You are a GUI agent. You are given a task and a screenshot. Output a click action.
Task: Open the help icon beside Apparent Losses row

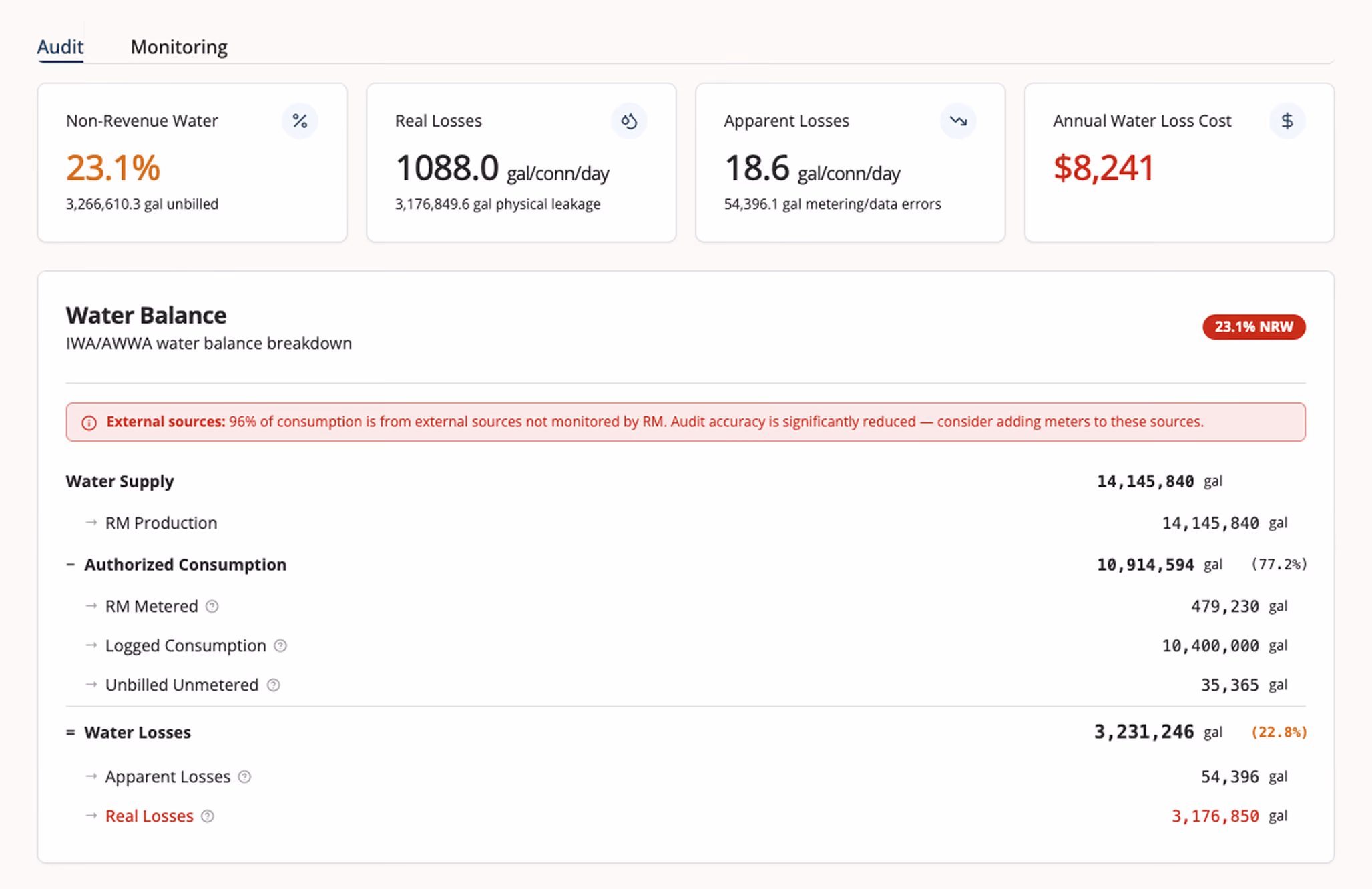pyautogui.click(x=244, y=776)
